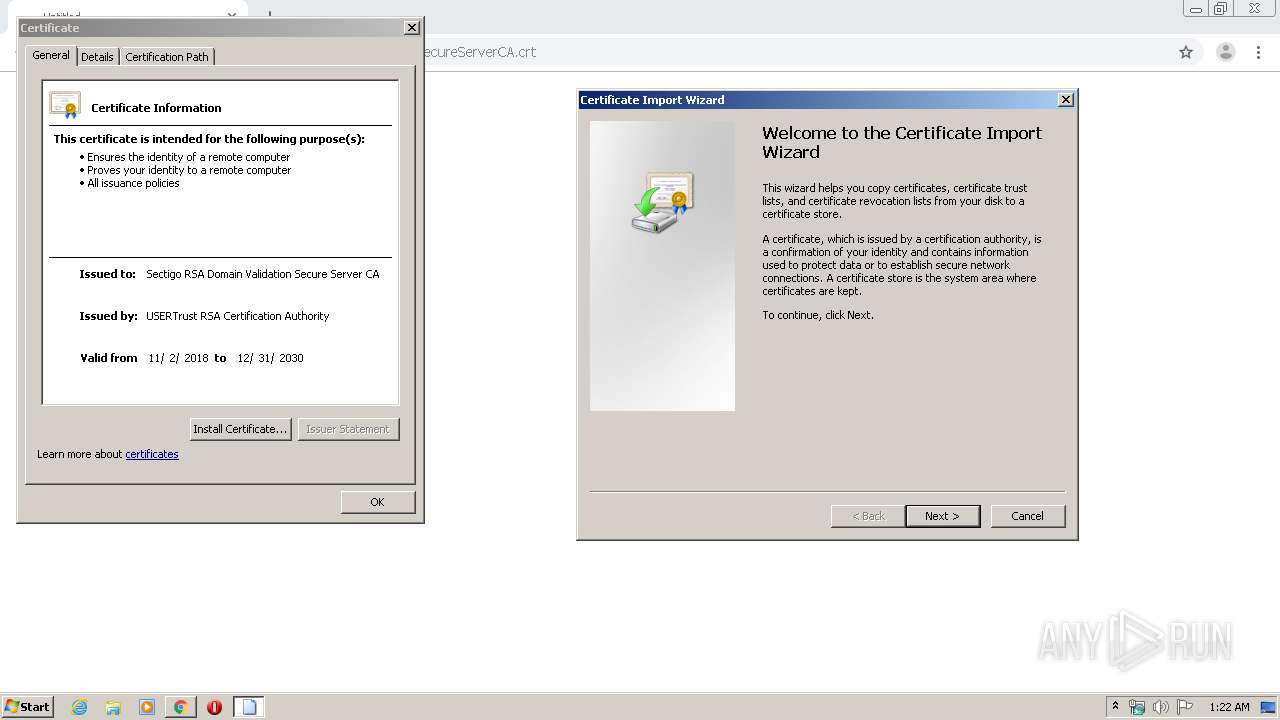Open the certificates help link
The width and height of the screenshot is (1280, 720).
pos(152,454)
